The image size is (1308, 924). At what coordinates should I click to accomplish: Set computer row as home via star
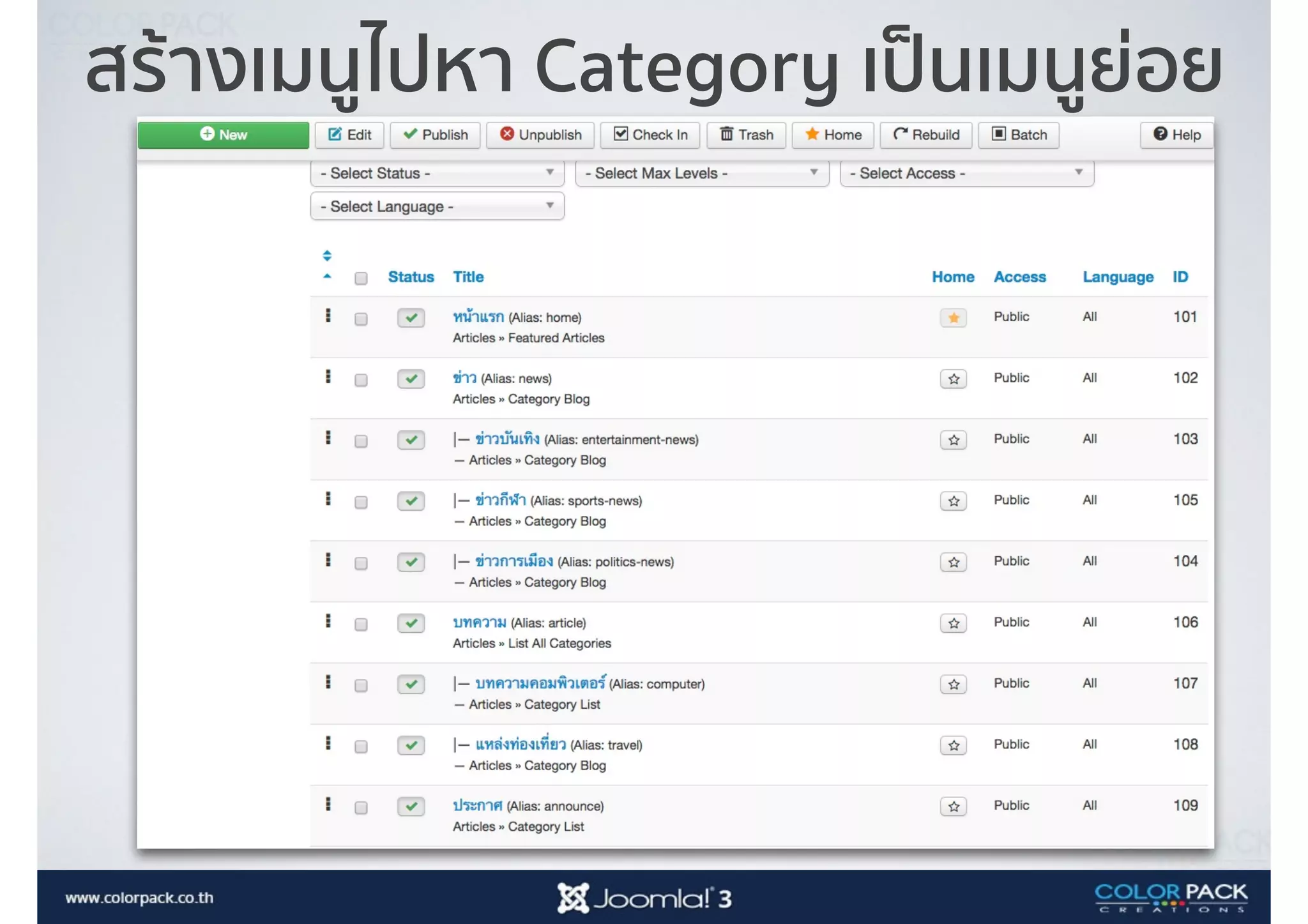pyautogui.click(x=954, y=684)
